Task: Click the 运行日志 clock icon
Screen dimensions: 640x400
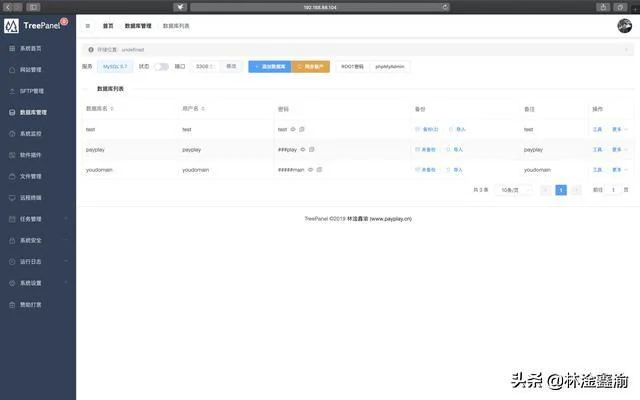Action: (x=12, y=262)
